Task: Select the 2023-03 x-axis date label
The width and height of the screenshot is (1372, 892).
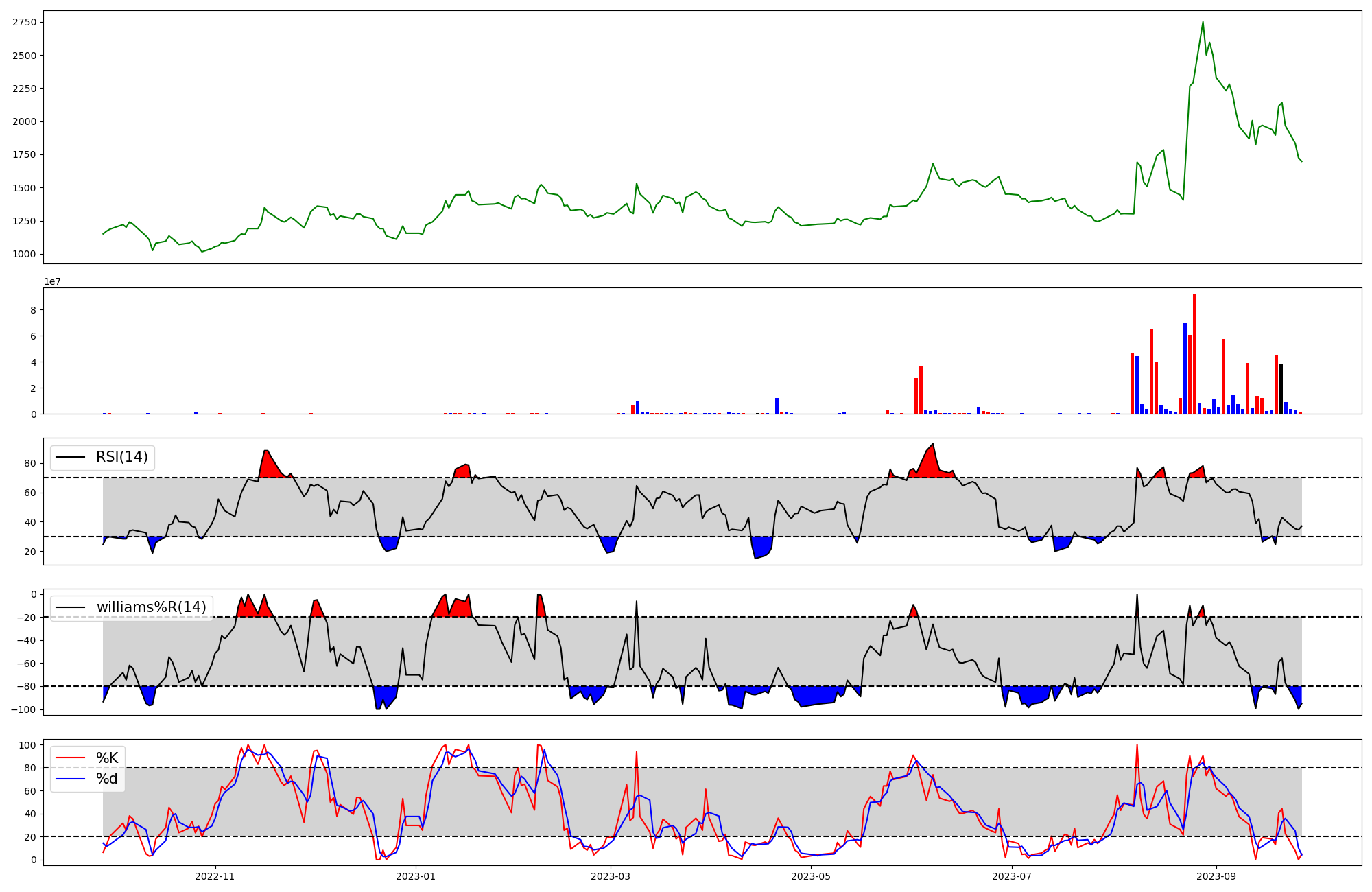Action: point(610,876)
